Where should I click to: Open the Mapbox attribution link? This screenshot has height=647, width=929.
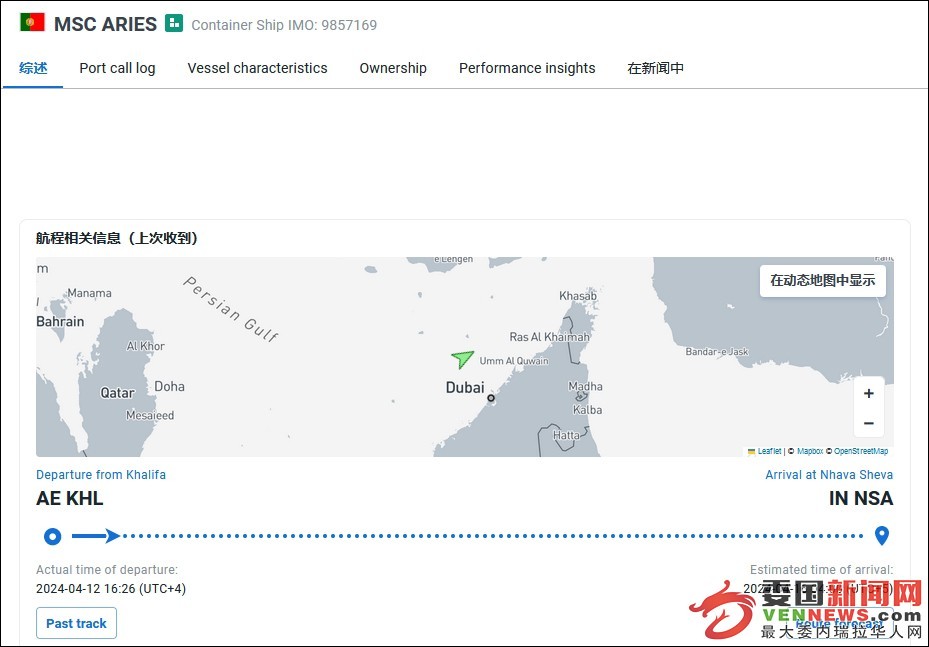(x=809, y=451)
